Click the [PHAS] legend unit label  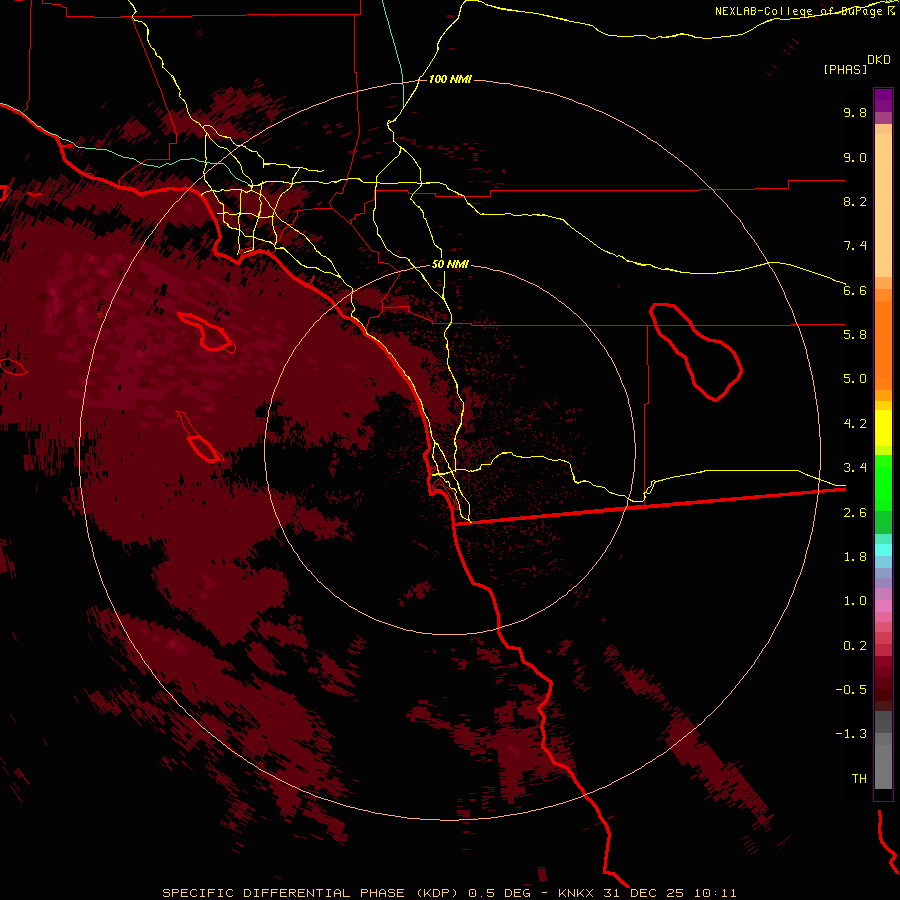[845, 69]
